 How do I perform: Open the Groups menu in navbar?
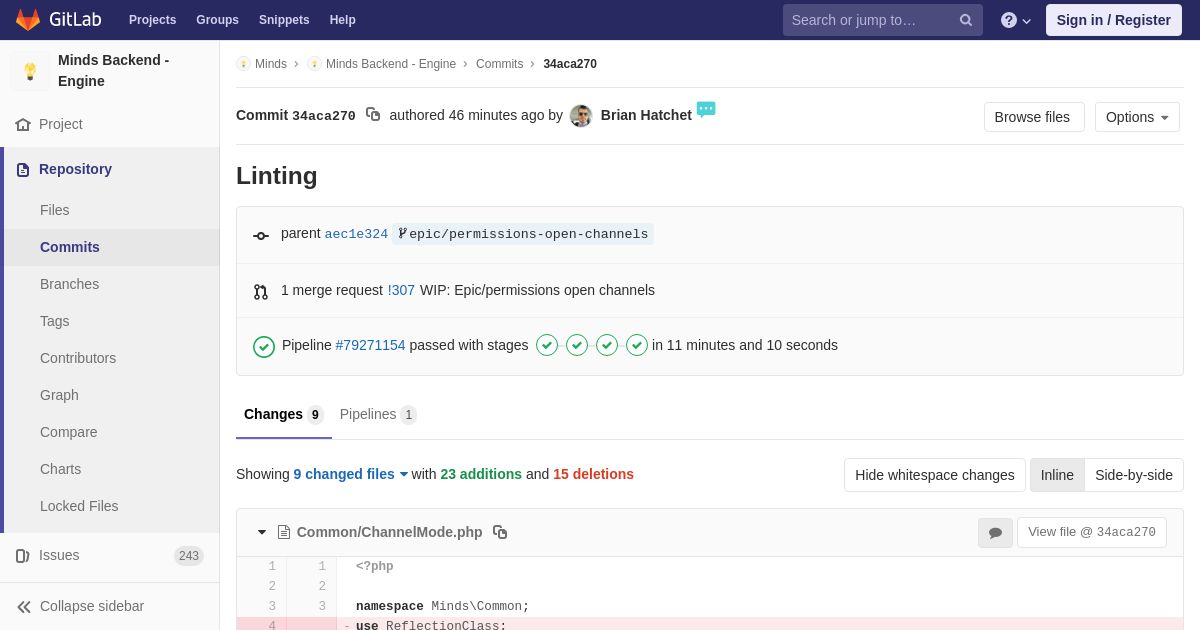(217, 20)
